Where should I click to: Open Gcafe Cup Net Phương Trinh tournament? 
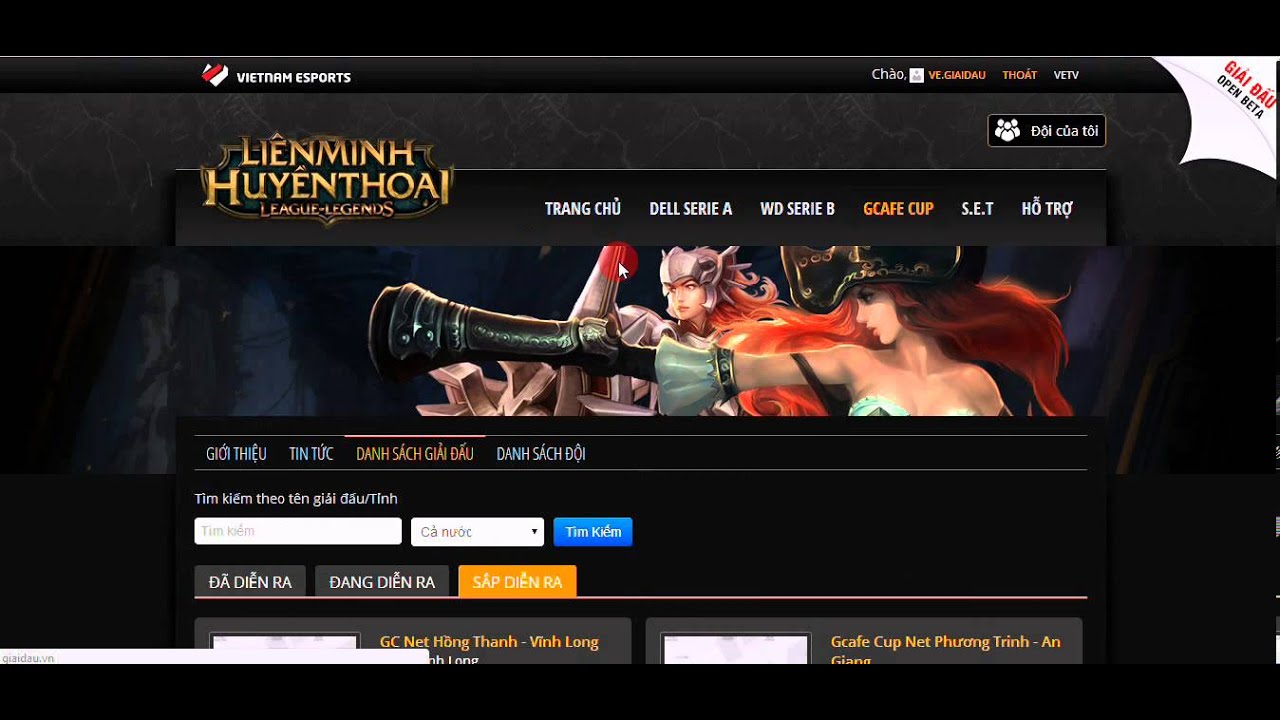click(946, 649)
